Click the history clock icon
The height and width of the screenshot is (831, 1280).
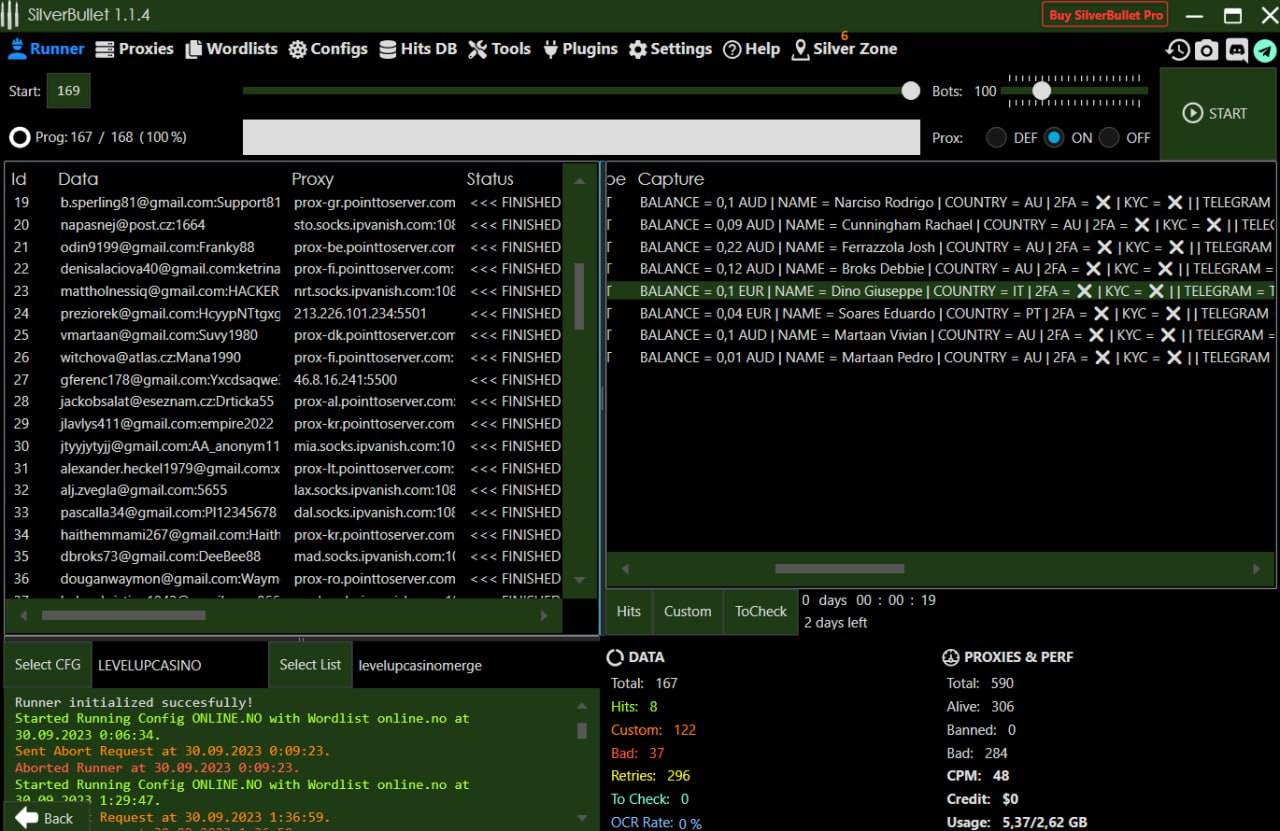(x=1178, y=50)
